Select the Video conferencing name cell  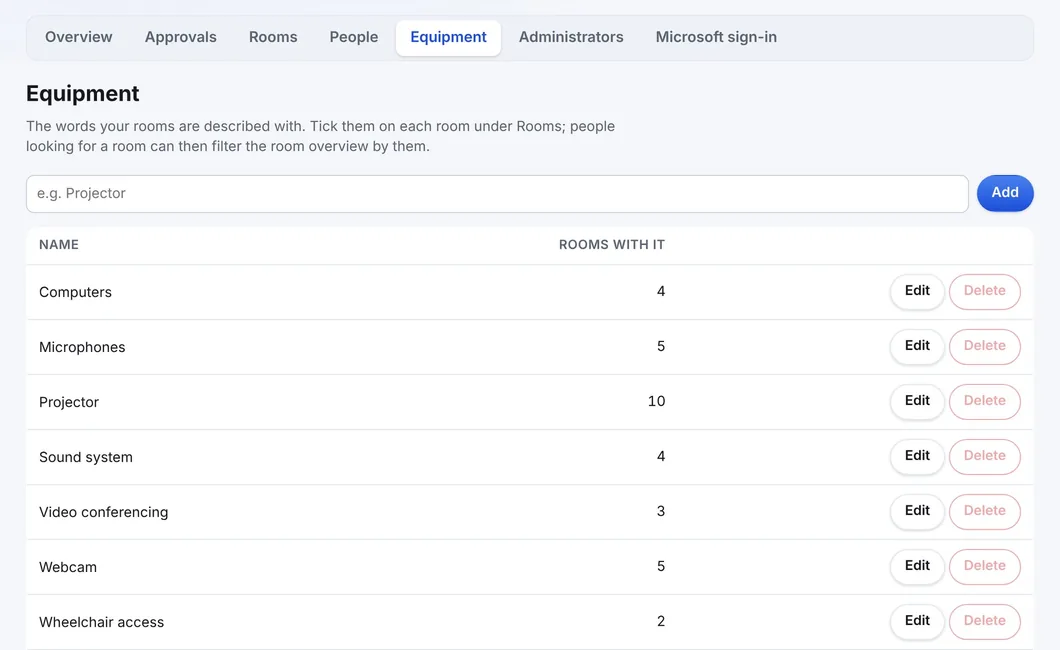103,512
